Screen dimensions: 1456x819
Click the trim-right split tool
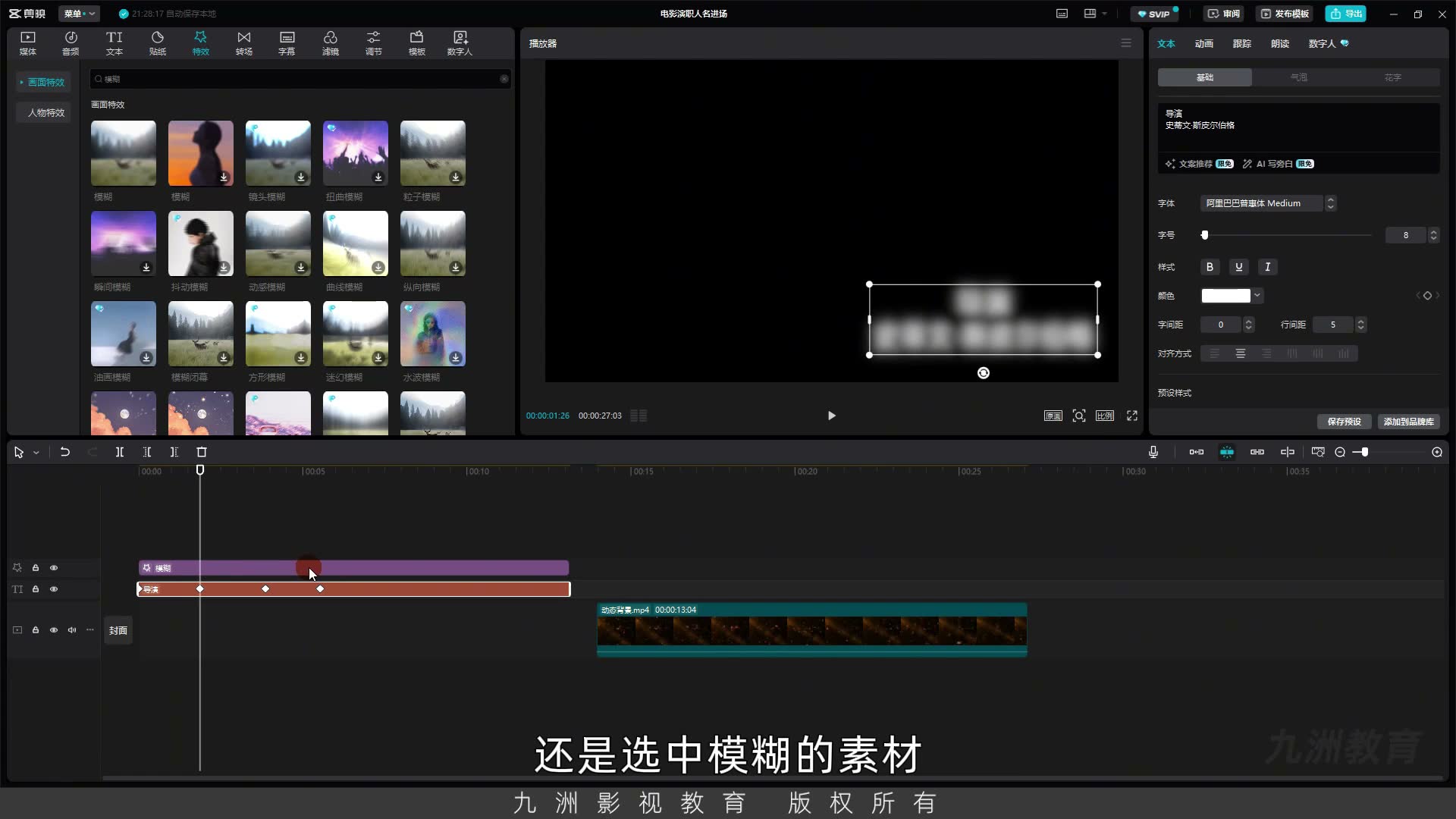tap(174, 452)
